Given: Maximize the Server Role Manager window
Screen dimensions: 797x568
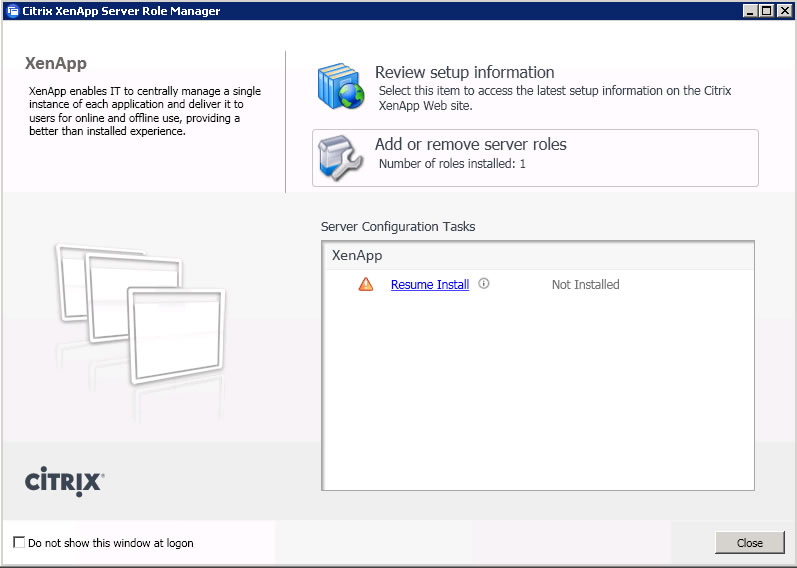Looking at the screenshot, I should pyautogui.click(x=767, y=11).
